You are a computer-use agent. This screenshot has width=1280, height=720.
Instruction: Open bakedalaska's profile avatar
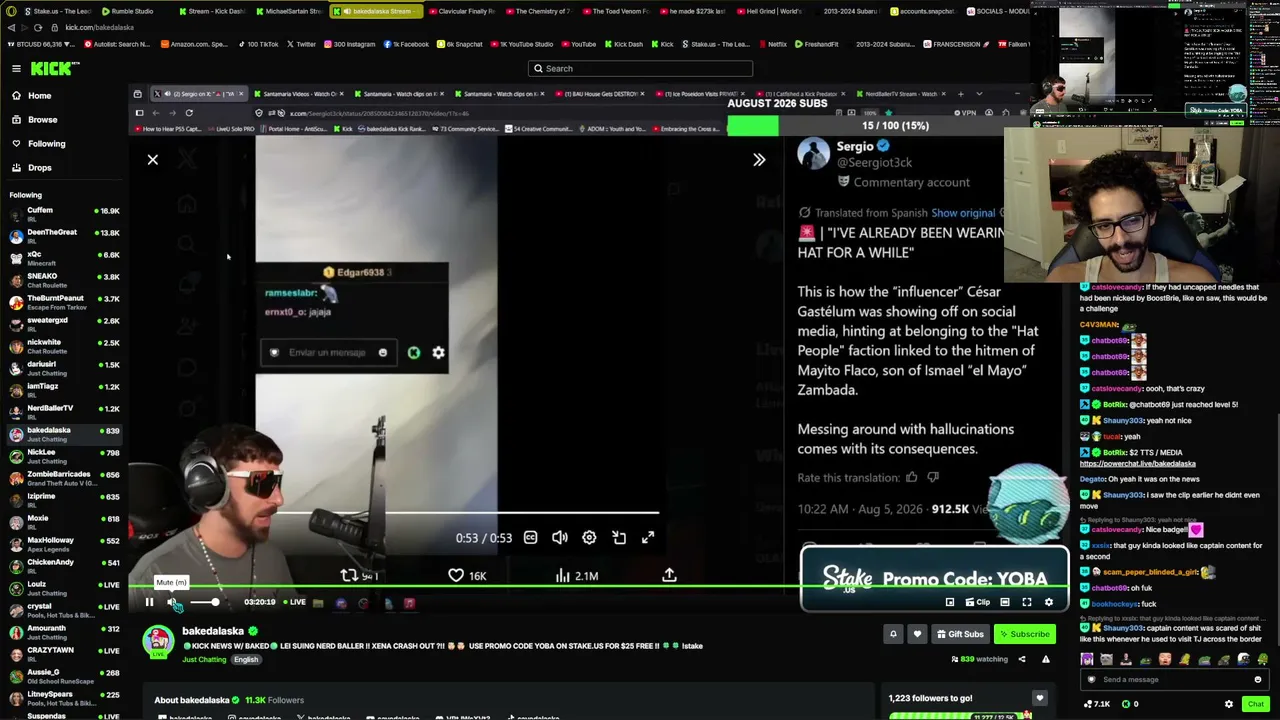tap(158, 641)
